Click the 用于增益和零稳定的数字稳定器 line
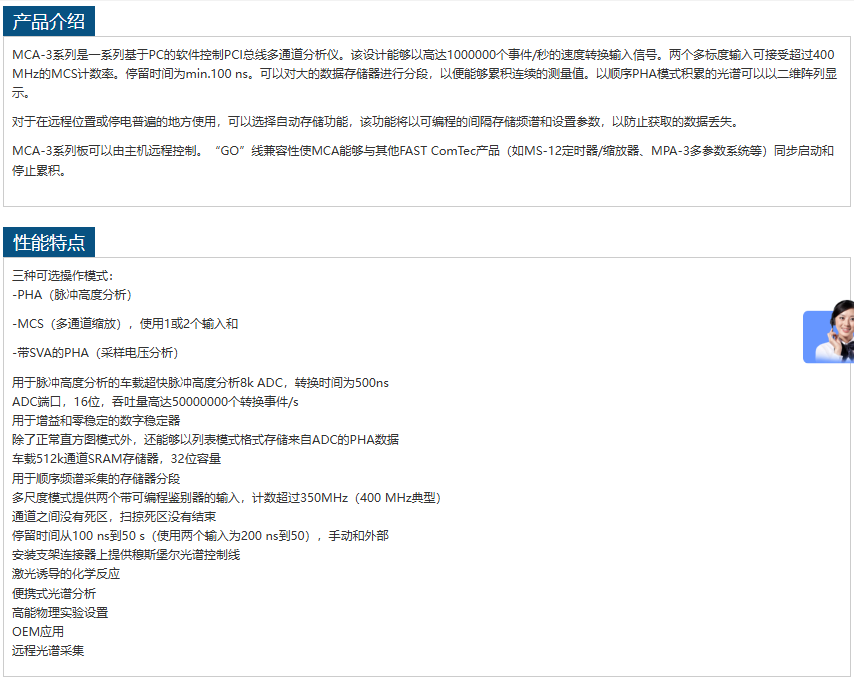 click(x=96, y=420)
